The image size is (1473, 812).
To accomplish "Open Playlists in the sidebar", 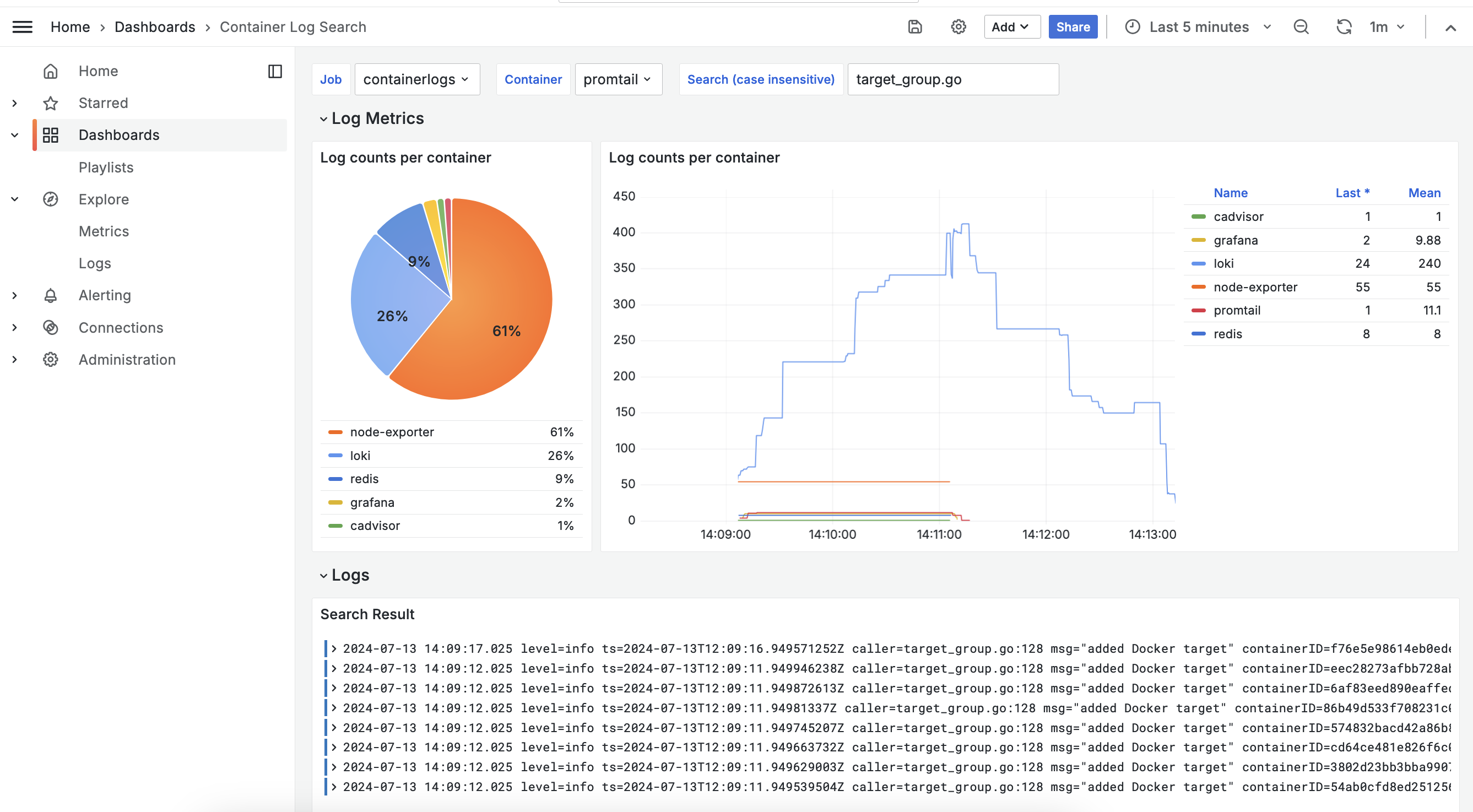I will pyautogui.click(x=106, y=167).
